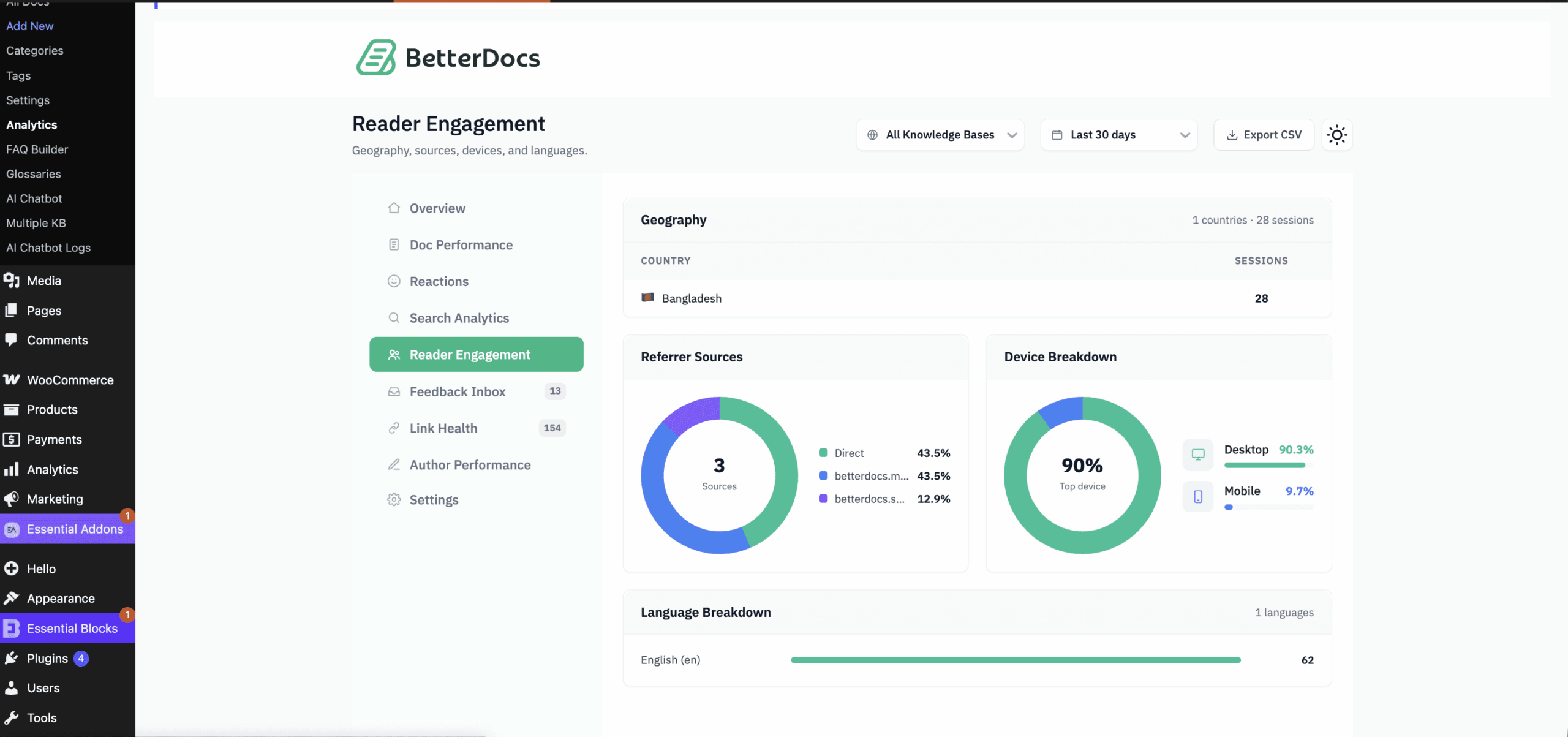Click the Pages icon in sidebar
The width and height of the screenshot is (1568, 737).
click(x=11, y=310)
